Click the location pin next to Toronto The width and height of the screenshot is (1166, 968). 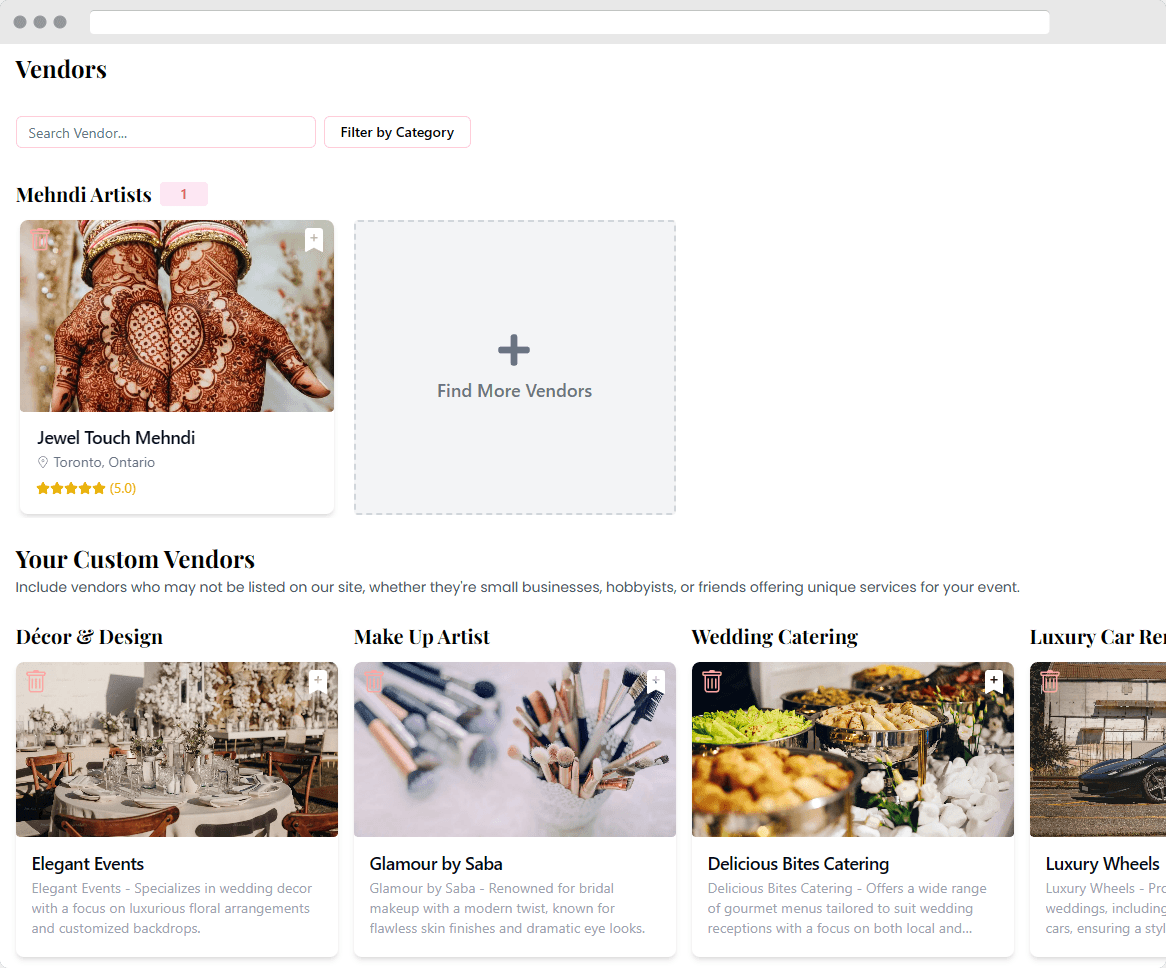(43, 462)
